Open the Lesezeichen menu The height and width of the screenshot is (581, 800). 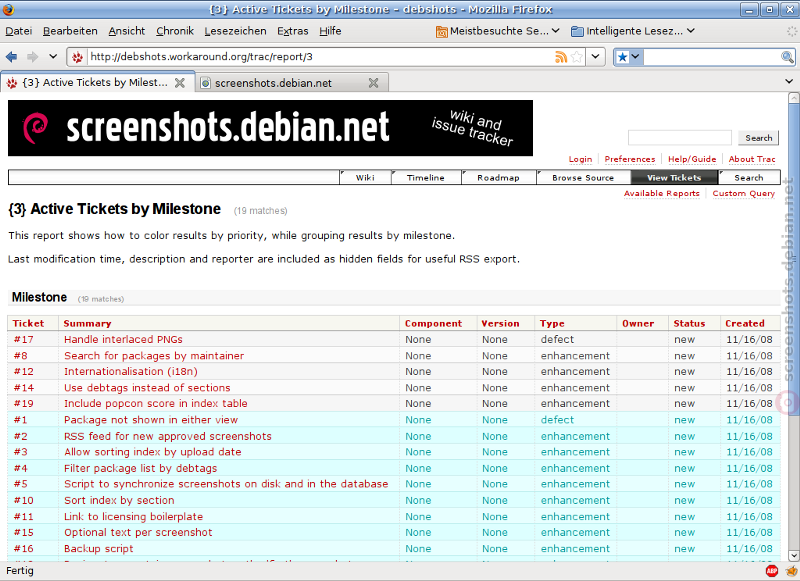(x=235, y=31)
